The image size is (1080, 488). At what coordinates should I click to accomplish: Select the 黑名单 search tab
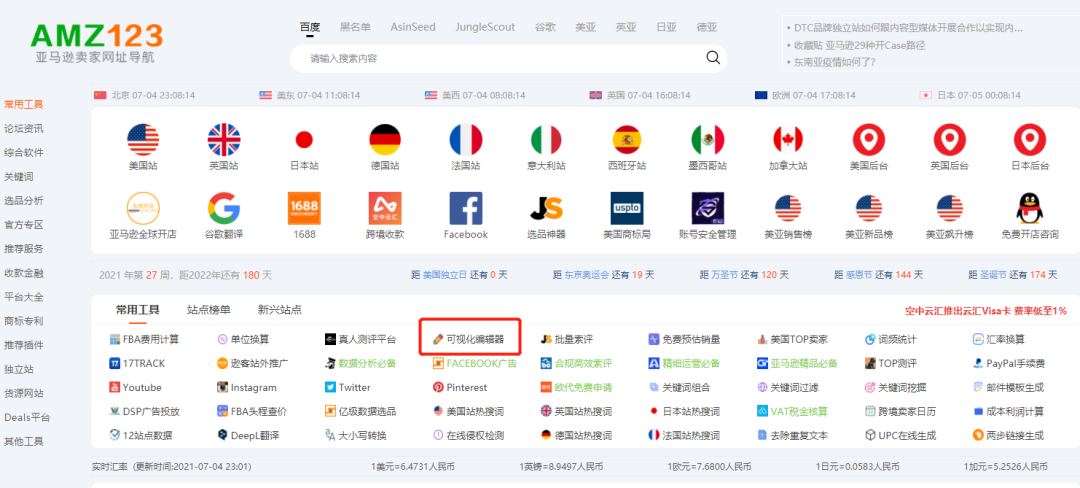[355, 28]
